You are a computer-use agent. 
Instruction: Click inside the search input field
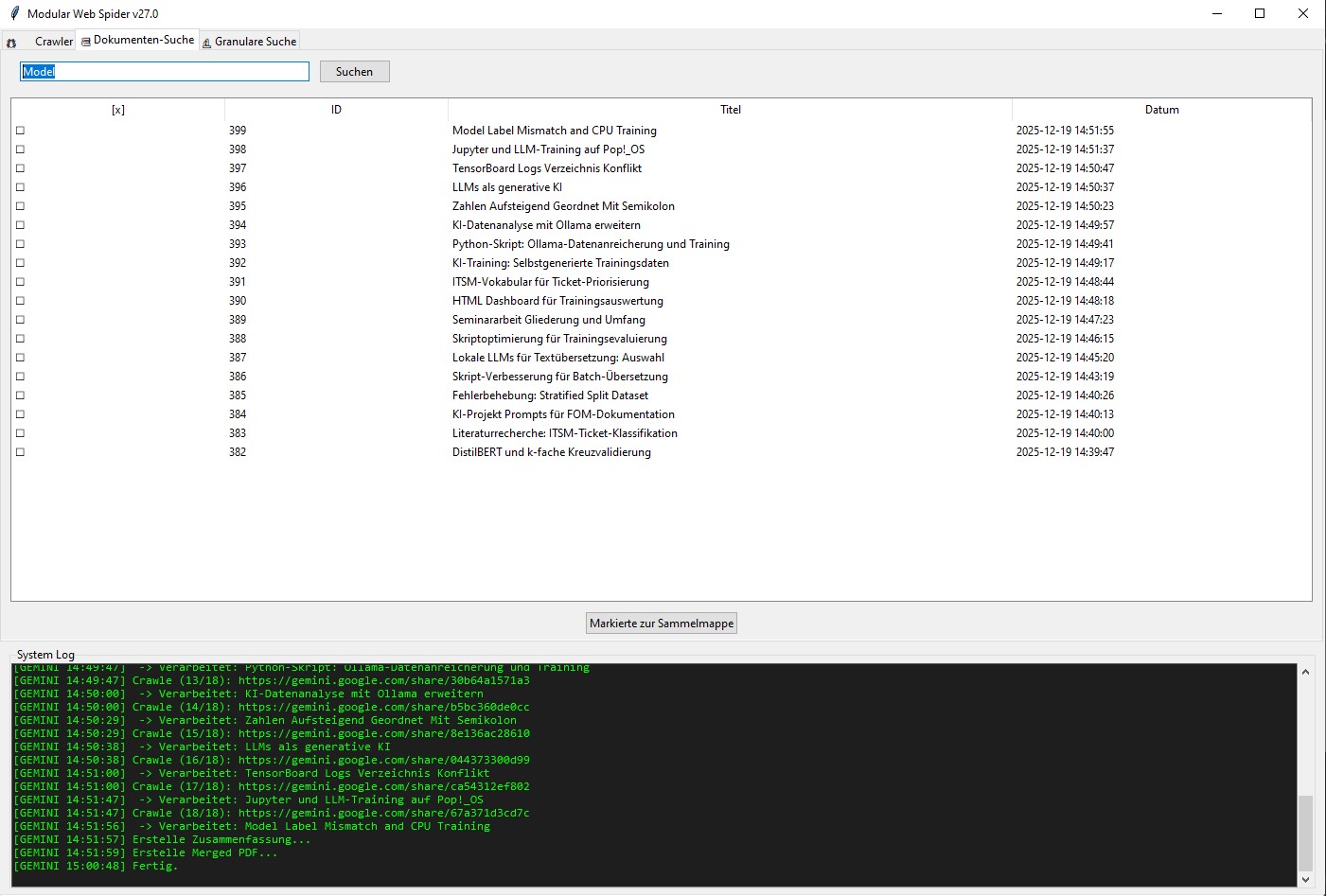(163, 71)
